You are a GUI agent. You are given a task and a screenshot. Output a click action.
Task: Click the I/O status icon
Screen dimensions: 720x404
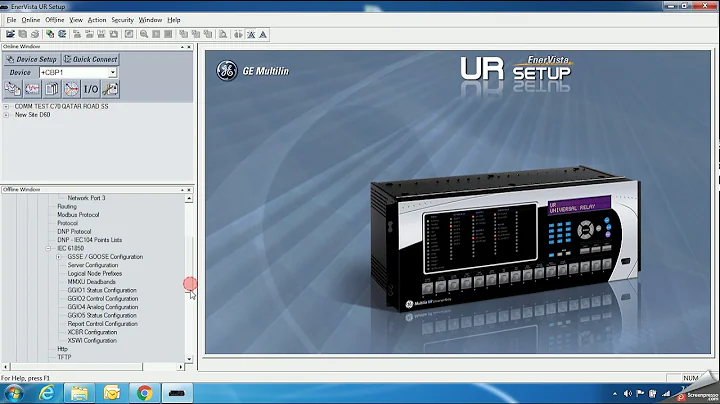coord(90,89)
